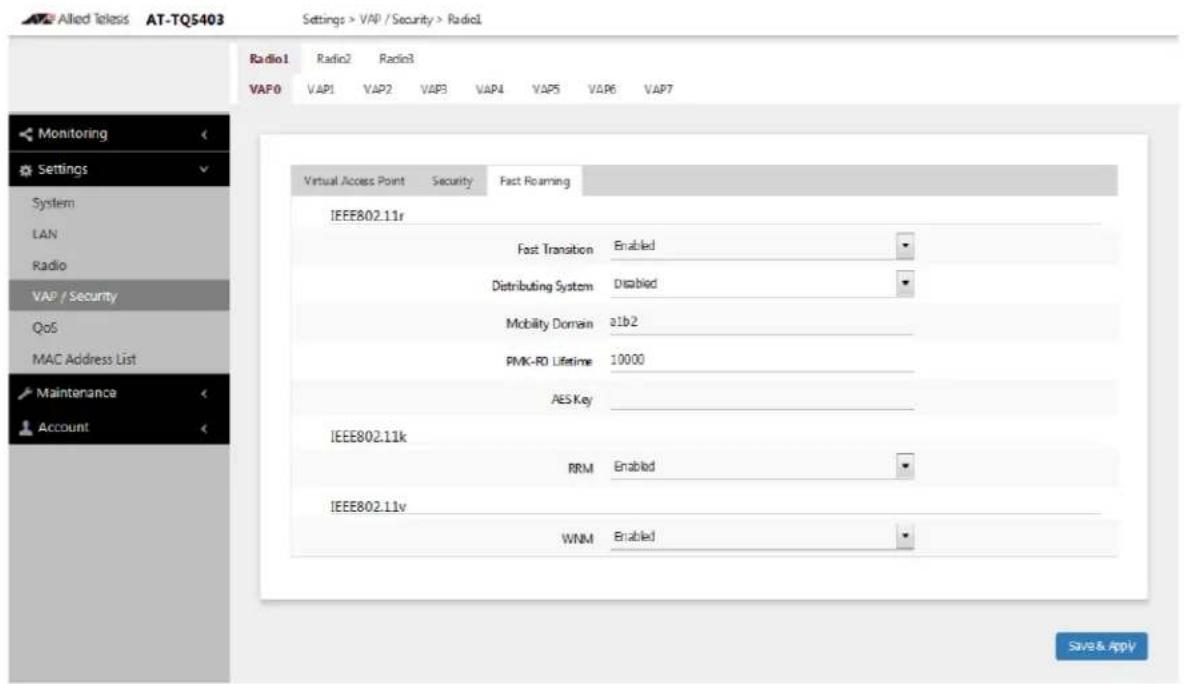Open the RRM dropdown
Viewport: 1184px width, 684px height.
(762, 467)
